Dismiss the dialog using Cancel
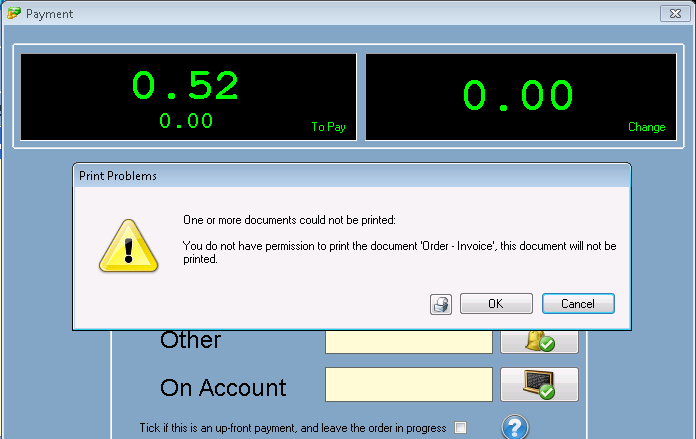The width and height of the screenshot is (696, 439). point(578,303)
